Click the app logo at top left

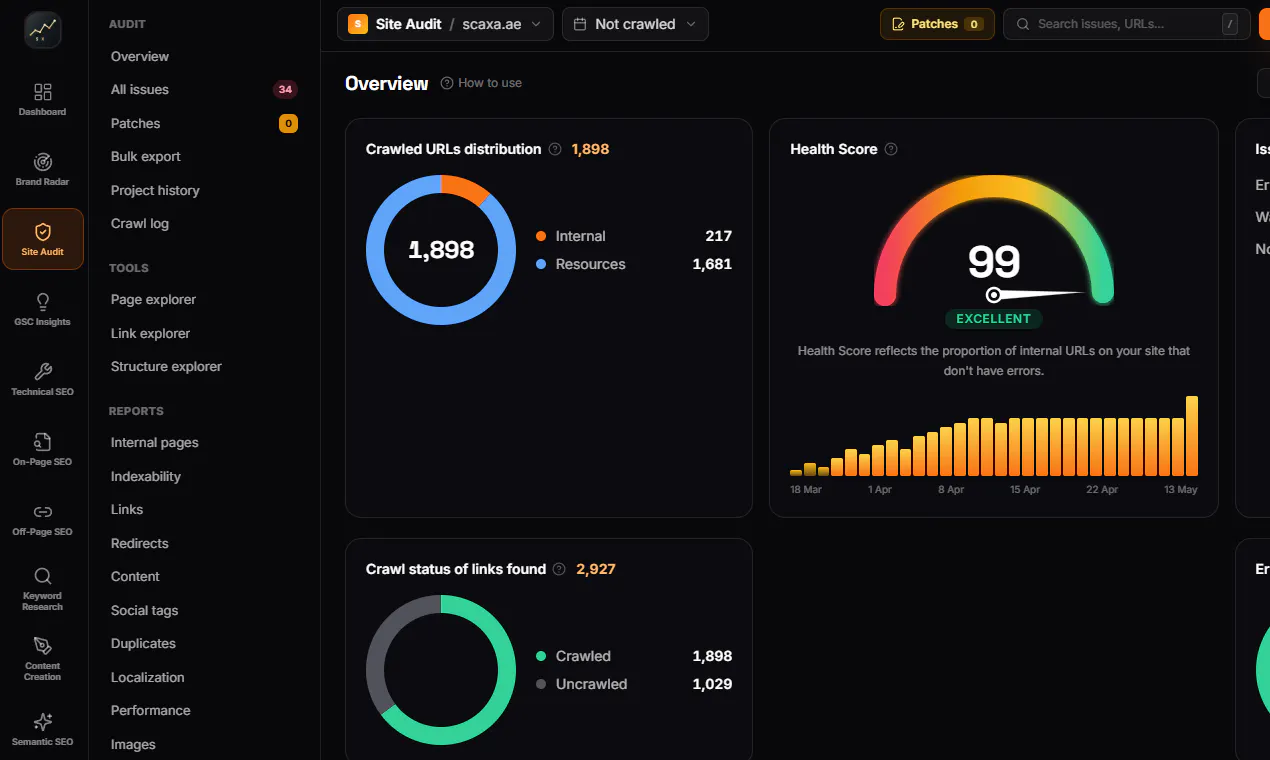coord(43,30)
